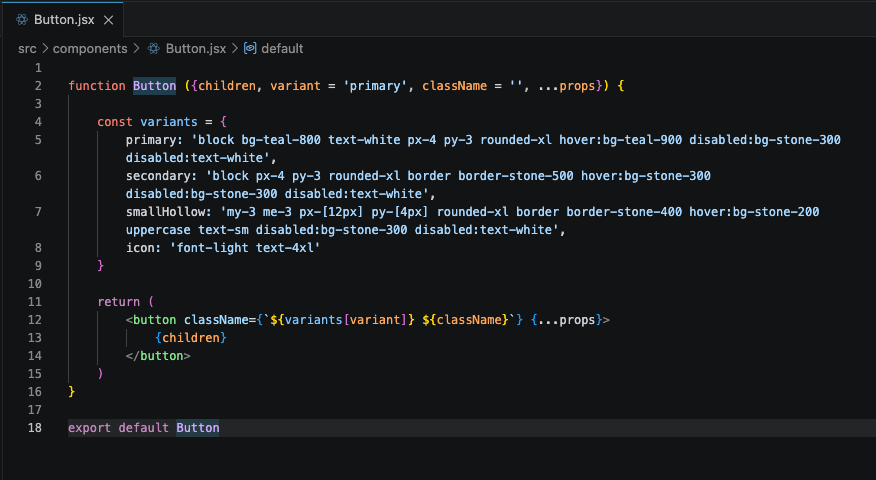
Task: Click the 'primary' default string on line 2
Action: tap(375, 86)
